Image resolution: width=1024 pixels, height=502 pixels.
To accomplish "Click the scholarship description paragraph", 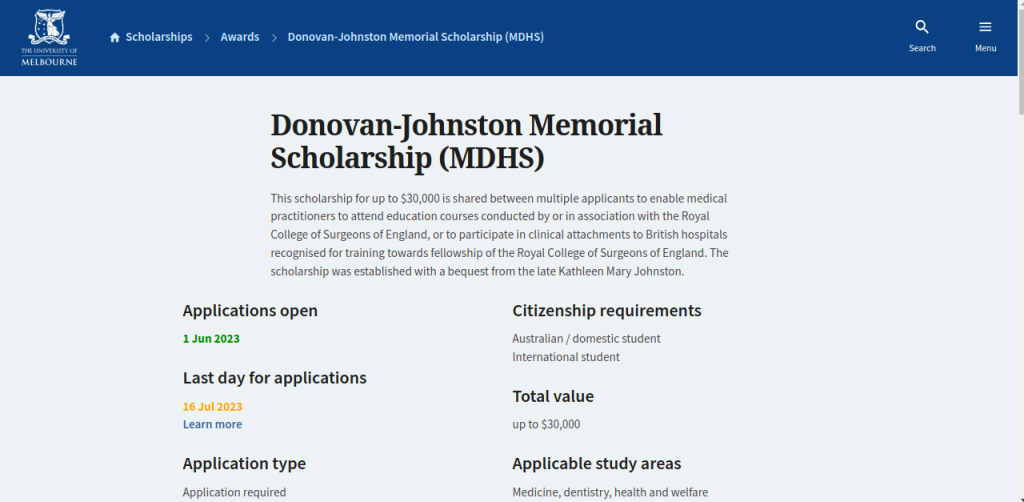I will [500, 235].
